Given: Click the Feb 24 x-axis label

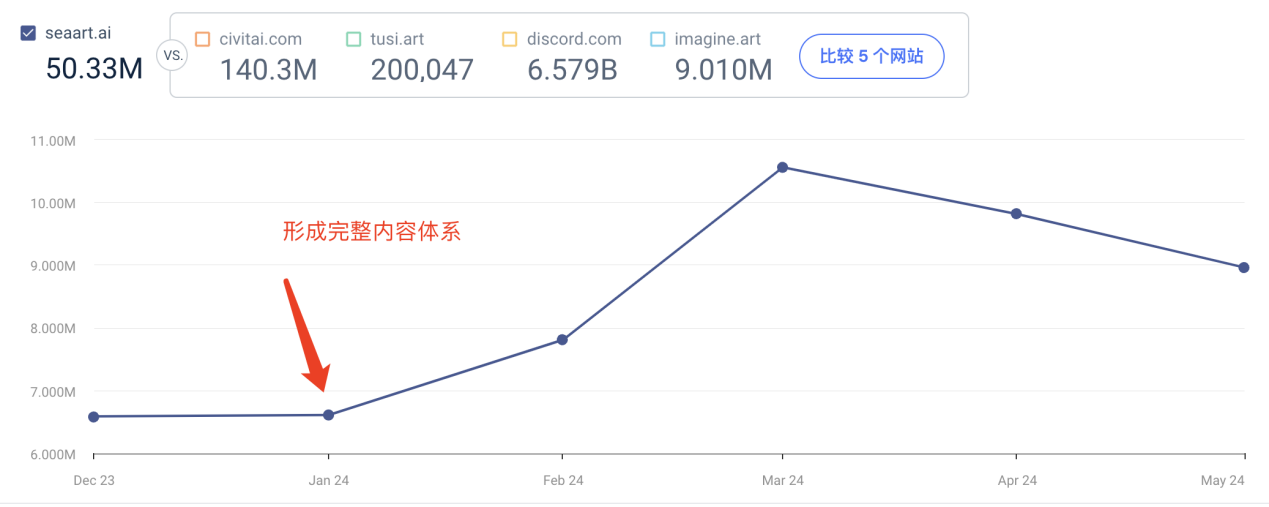Looking at the screenshot, I should [x=563, y=481].
